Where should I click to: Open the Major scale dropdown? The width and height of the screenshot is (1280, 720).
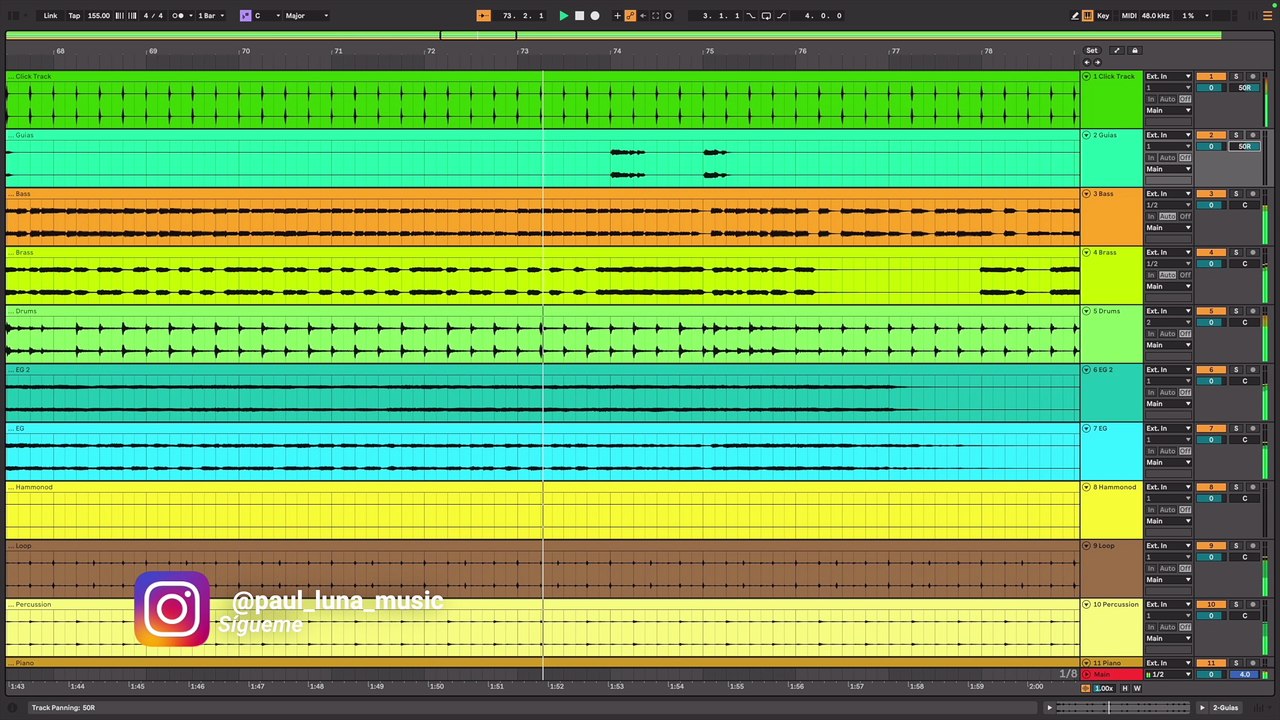coord(306,15)
